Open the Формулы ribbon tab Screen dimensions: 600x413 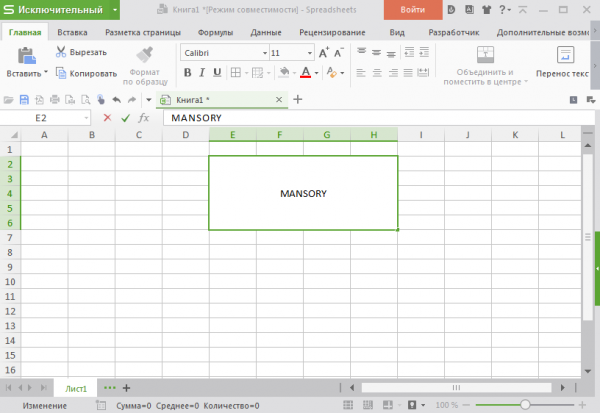point(215,32)
